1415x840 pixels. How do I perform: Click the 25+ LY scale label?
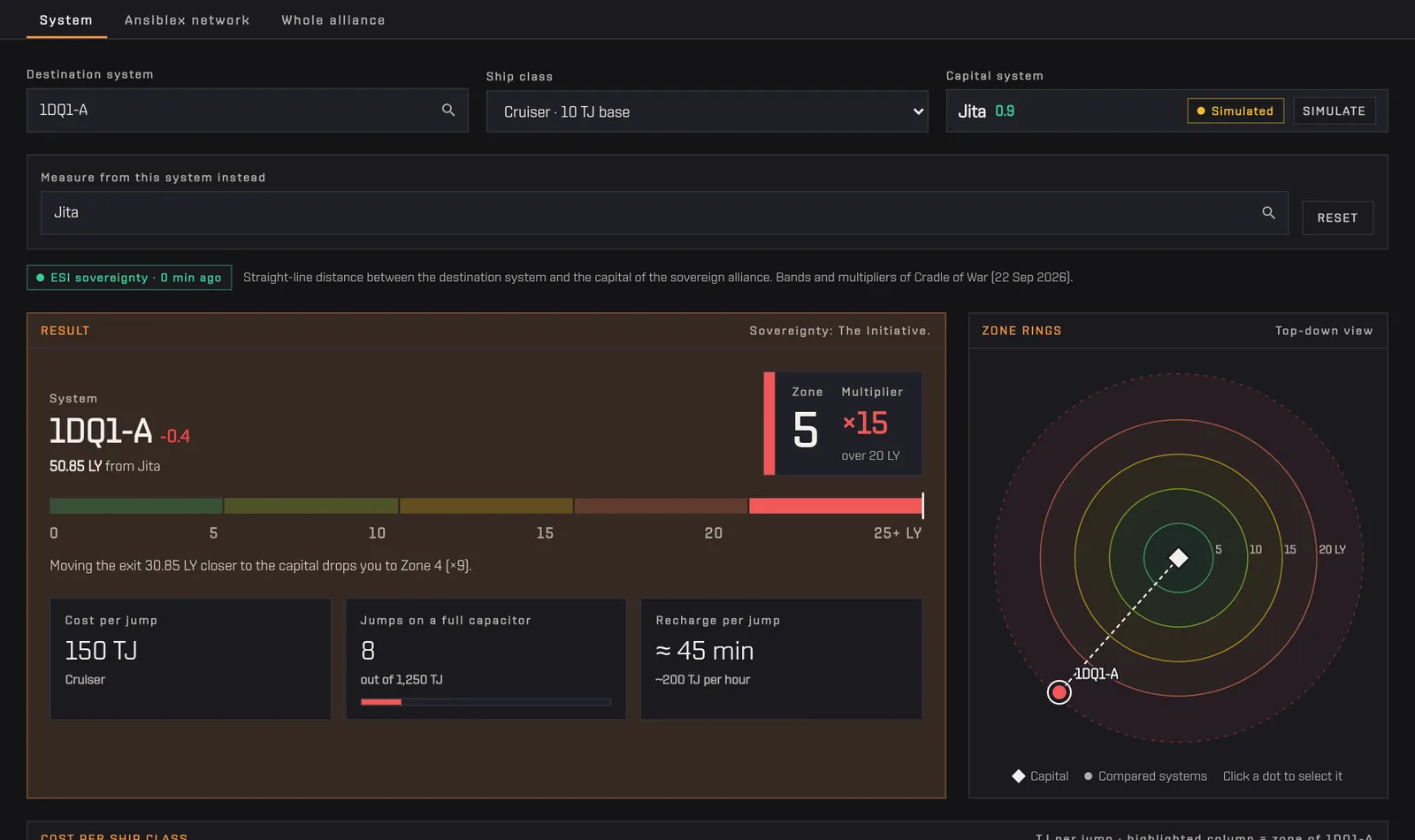click(x=898, y=533)
